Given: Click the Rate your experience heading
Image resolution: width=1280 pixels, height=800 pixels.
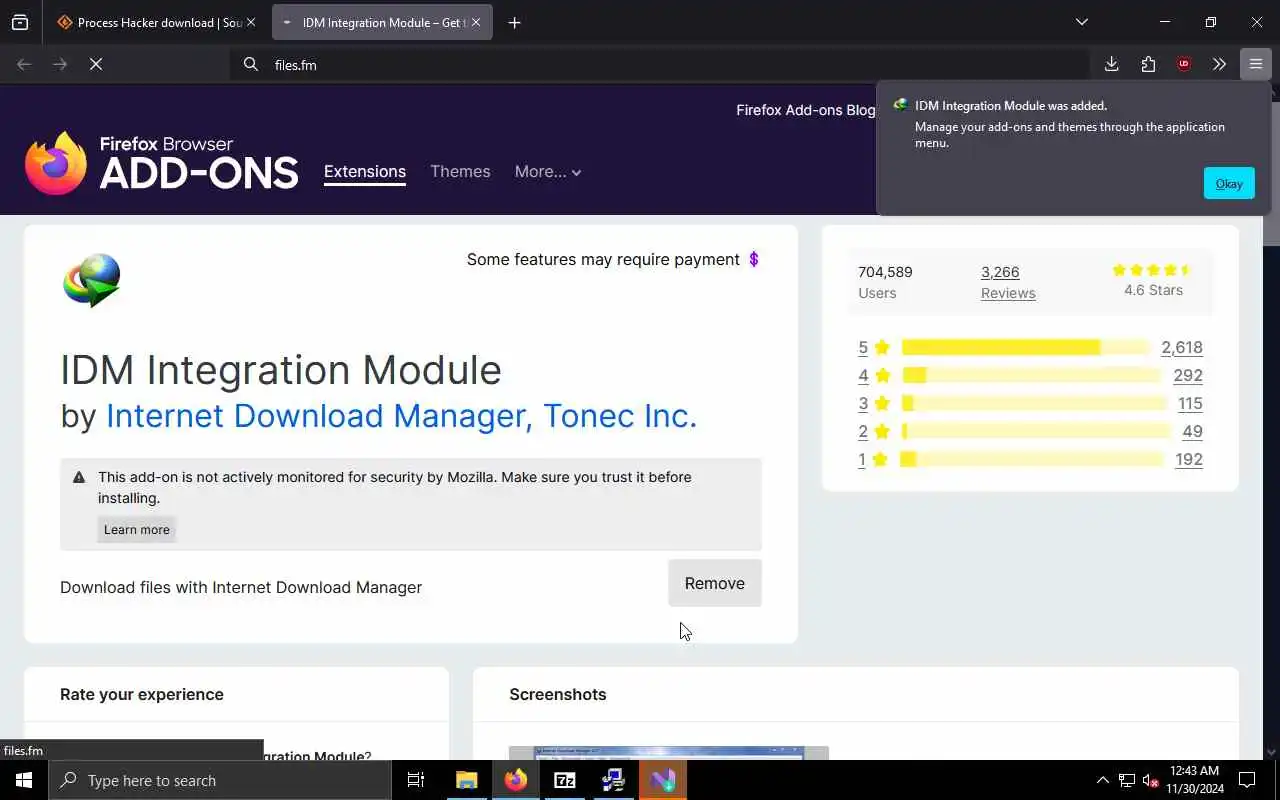Looking at the screenshot, I should click(x=142, y=694).
